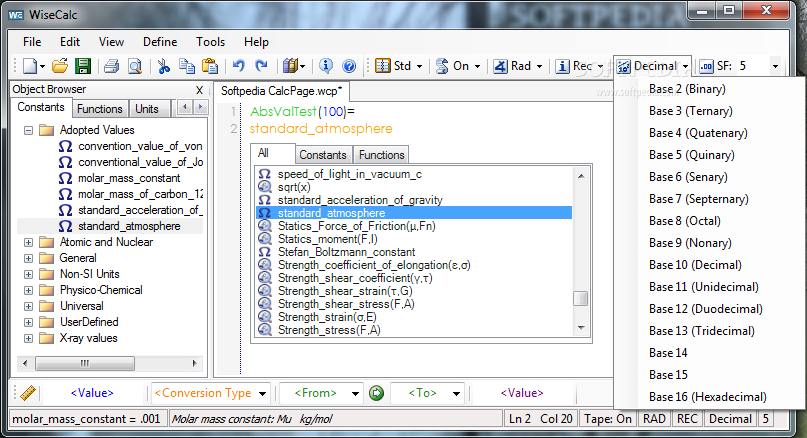
Task: Open the From unit dropdown
Action: click(355, 394)
